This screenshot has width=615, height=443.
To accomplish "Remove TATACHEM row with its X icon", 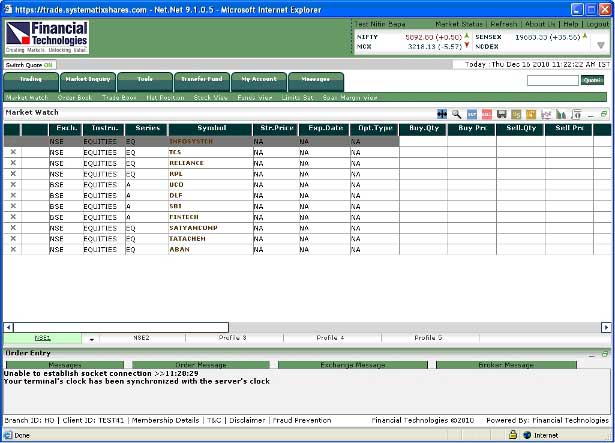I will point(13,238).
